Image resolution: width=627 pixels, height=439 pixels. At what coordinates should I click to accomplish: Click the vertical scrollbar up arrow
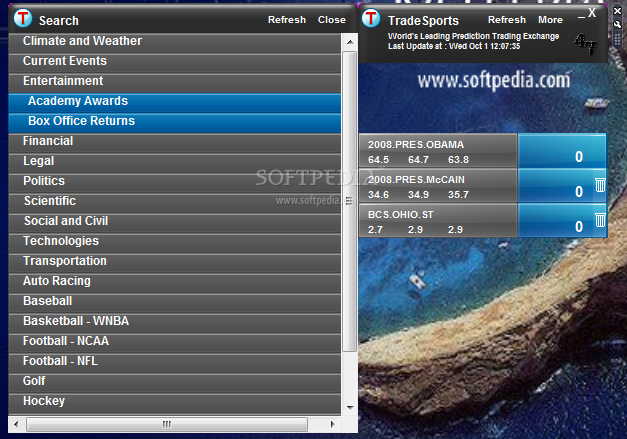click(x=350, y=42)
